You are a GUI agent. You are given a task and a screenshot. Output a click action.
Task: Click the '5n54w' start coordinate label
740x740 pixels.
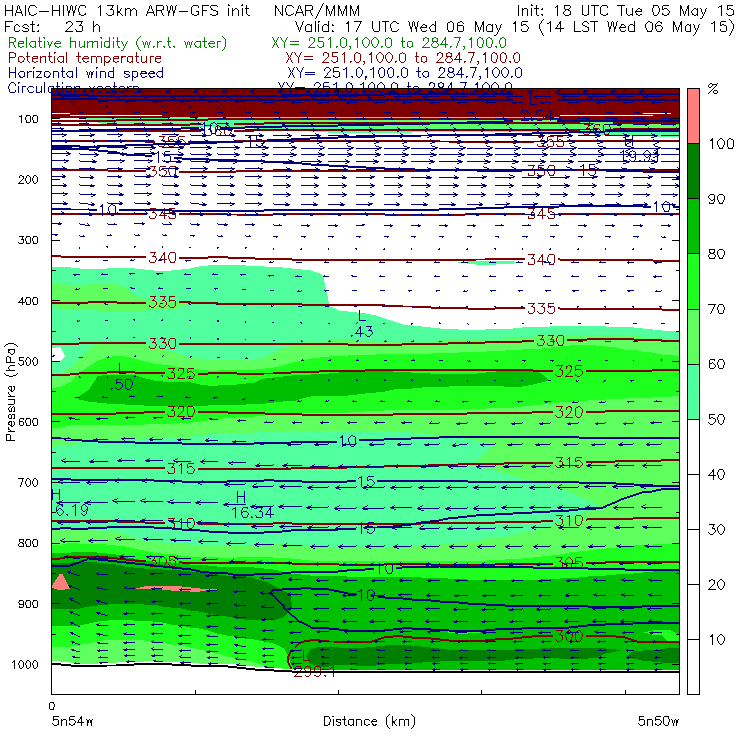(x=73, y=721)
